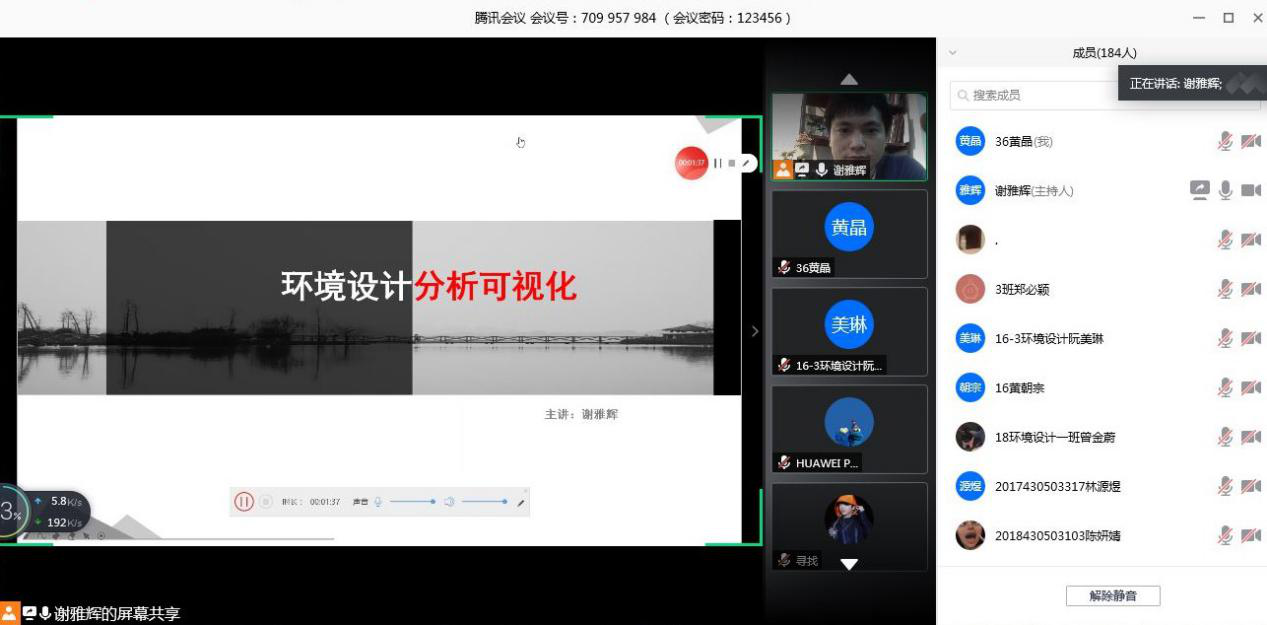Click the mic icon for 3班郑必颖
This screenshot has width=1267, height=625.
pyautogui.click(x=1225, y=289)
